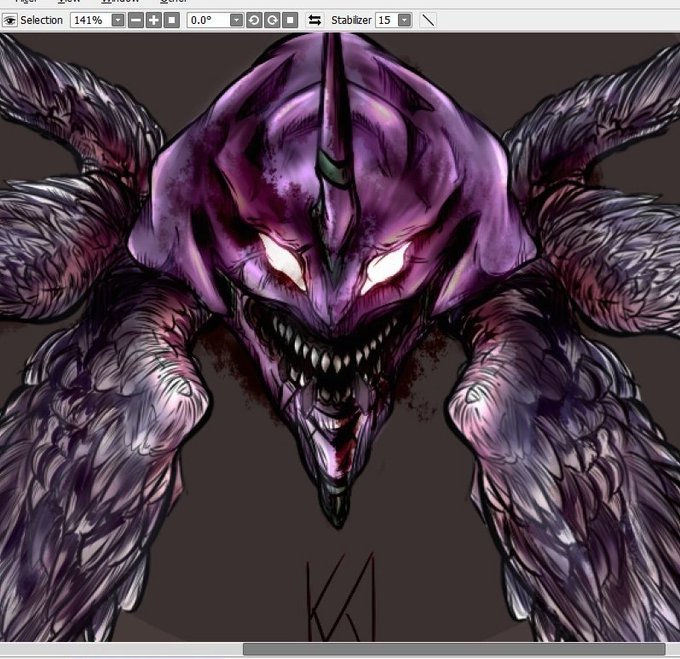The image size is (680, 659).
Task: Click the 0.0° rotation angle field
Action: click(x=209, y=20)
